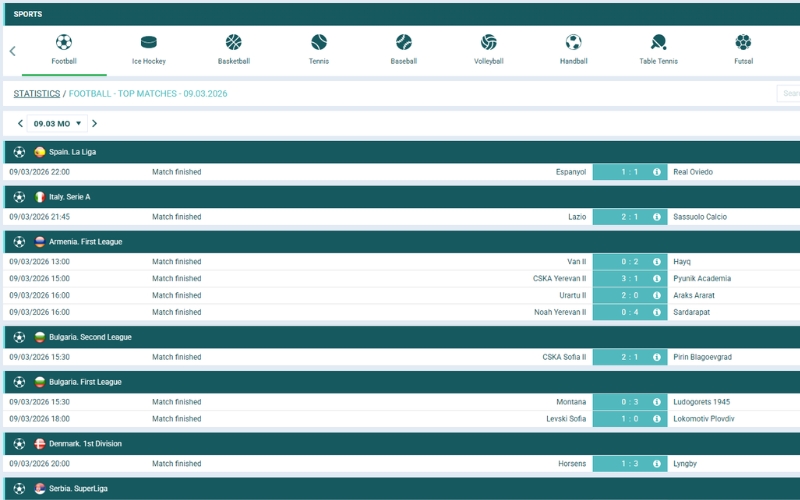
Task: Click the Araks Ararat team name
Action: click(694, 295)
